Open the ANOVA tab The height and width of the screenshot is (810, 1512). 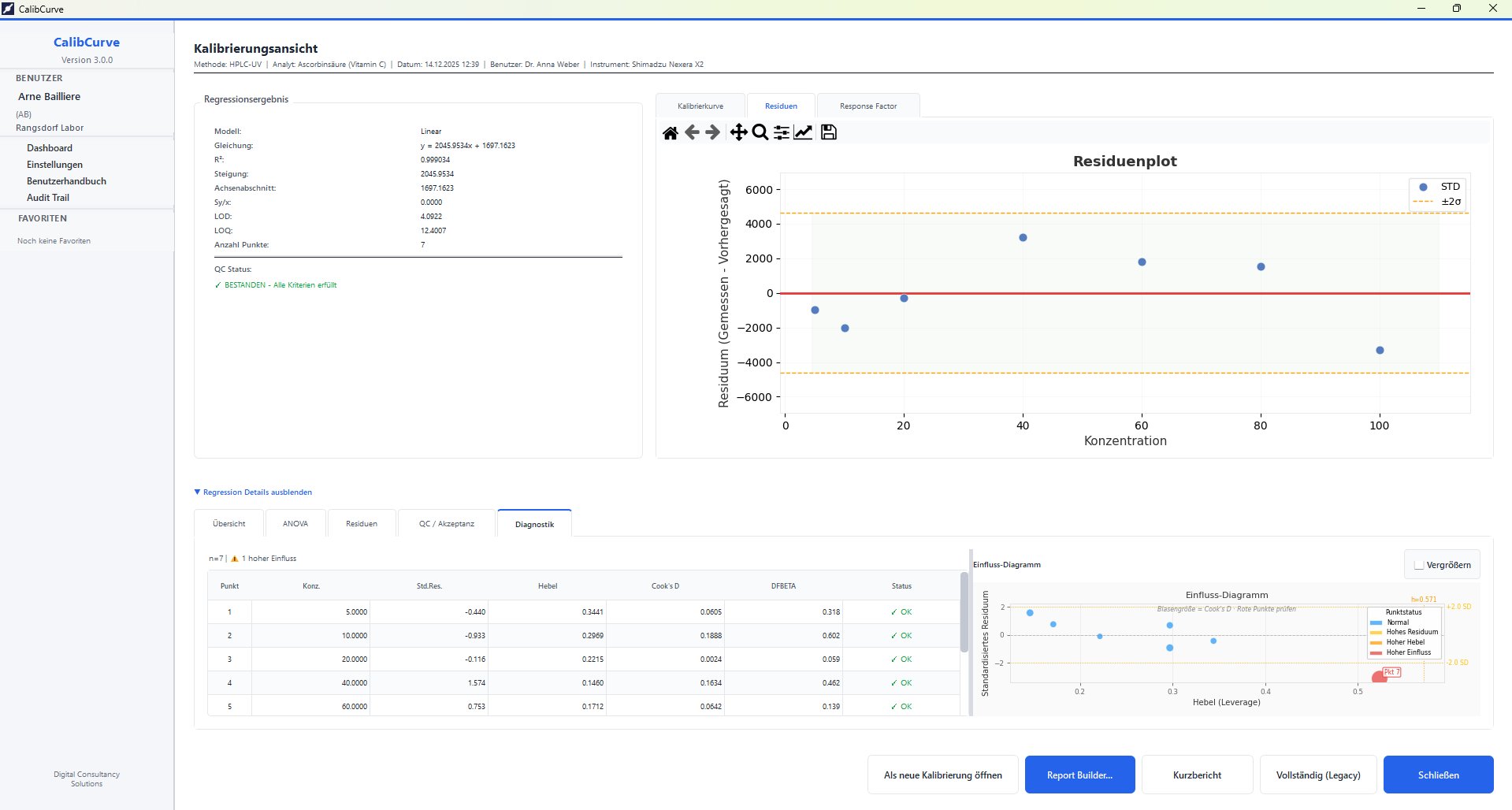point(295,524)
